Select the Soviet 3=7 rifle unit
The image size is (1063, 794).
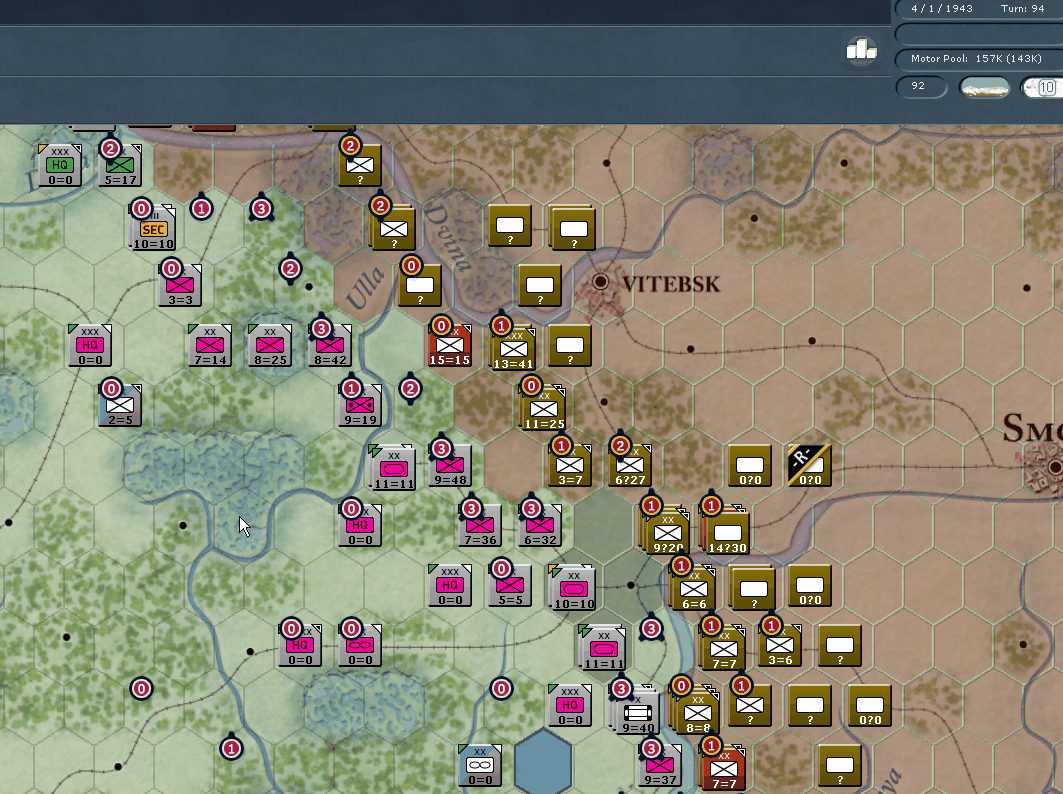570,466
